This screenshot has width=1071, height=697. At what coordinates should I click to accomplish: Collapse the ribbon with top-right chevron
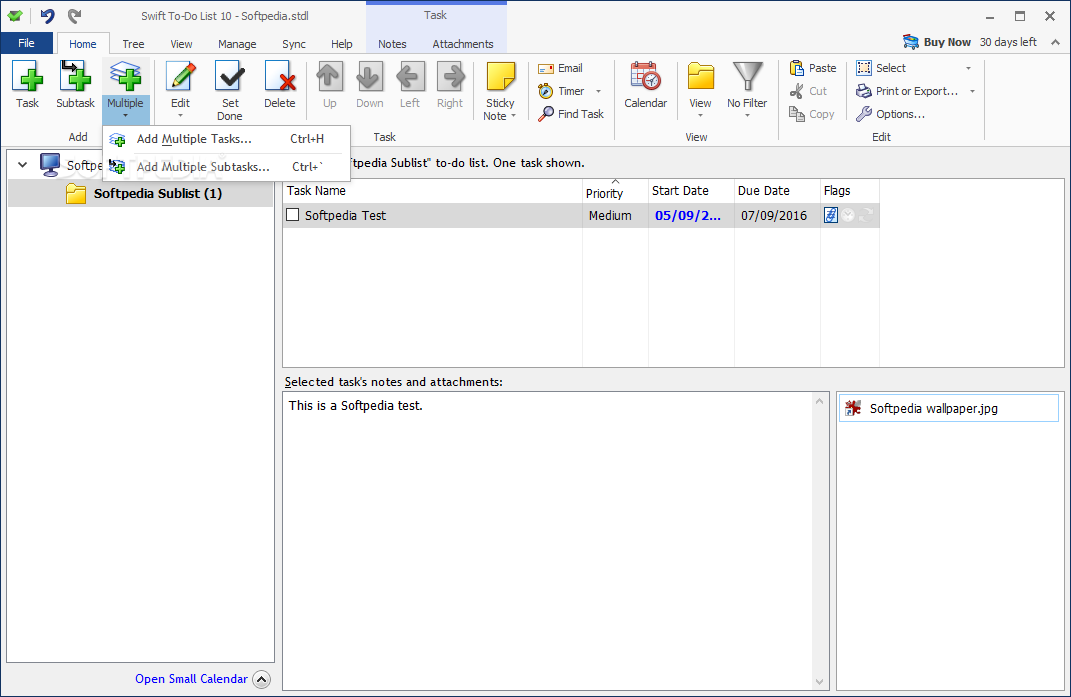[x=1055, y=42]
